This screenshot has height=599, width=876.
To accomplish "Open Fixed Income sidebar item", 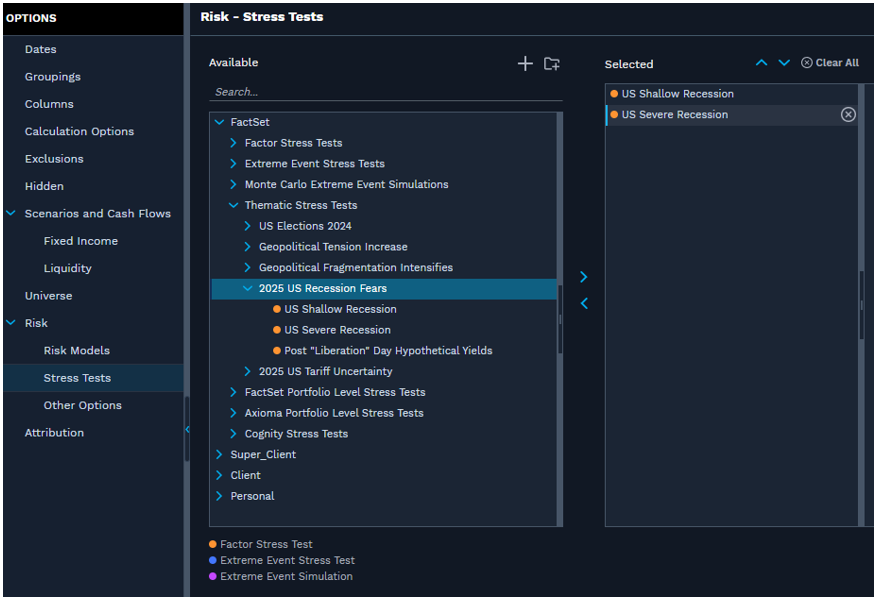I will pyautogui.click(x=80, y=241).
